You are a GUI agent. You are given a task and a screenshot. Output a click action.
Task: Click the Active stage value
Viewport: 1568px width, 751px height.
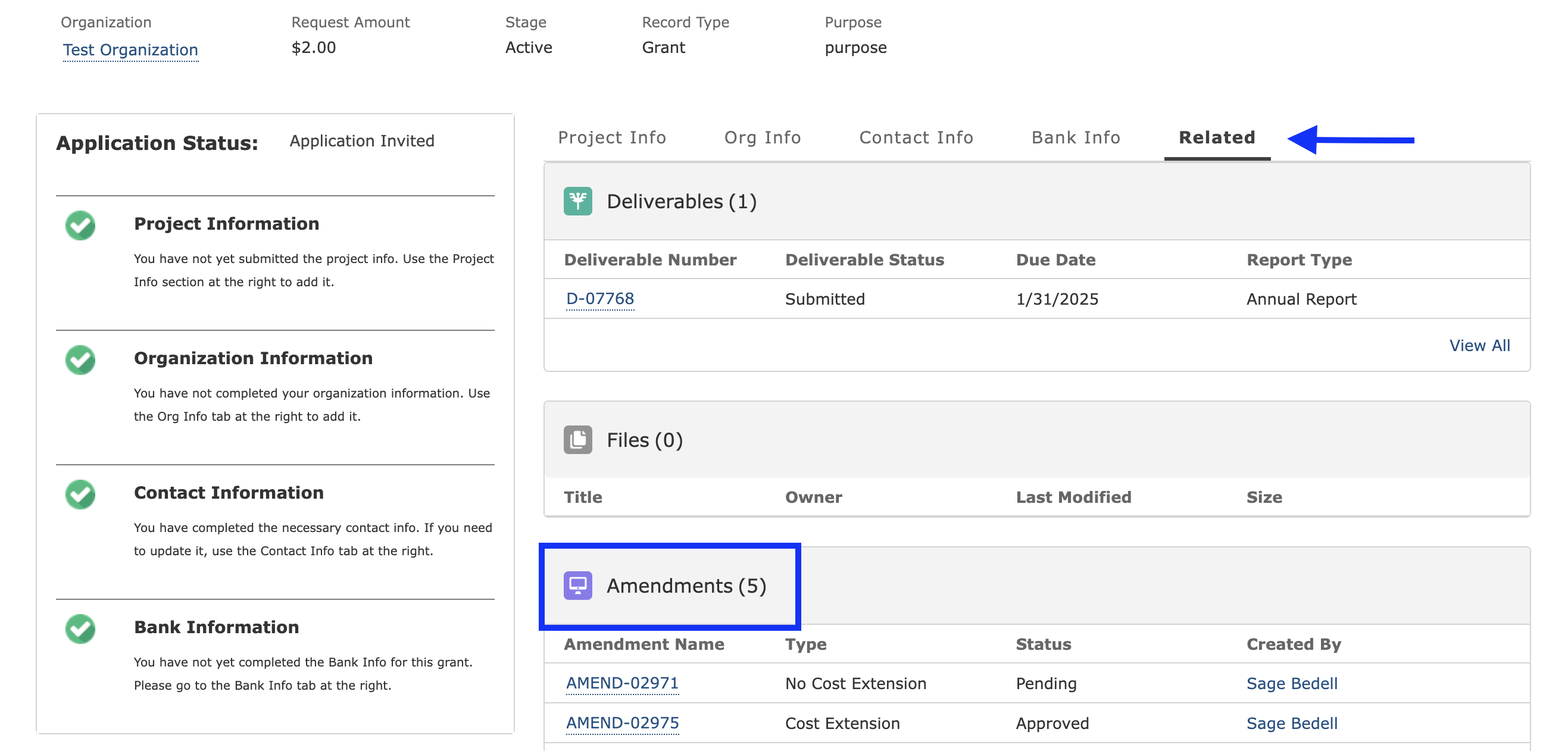click(x=529, y=48)
